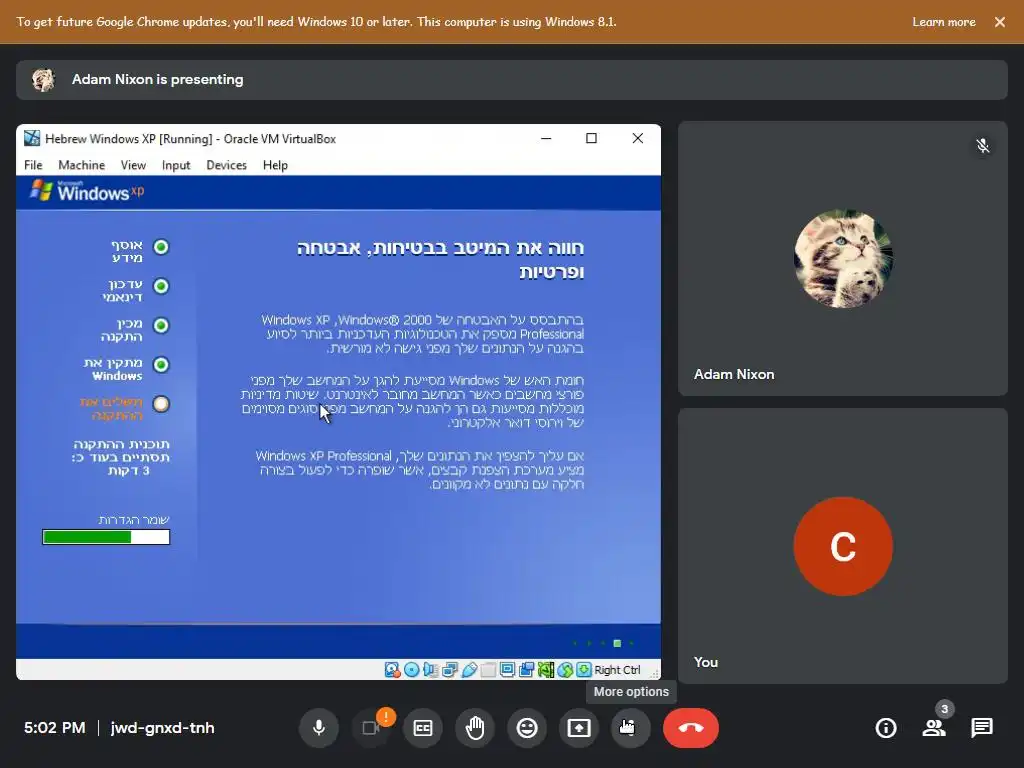Minimize the VirtualBox window
The height and width of the screenshot is (768, 1024).
point(546,138)
